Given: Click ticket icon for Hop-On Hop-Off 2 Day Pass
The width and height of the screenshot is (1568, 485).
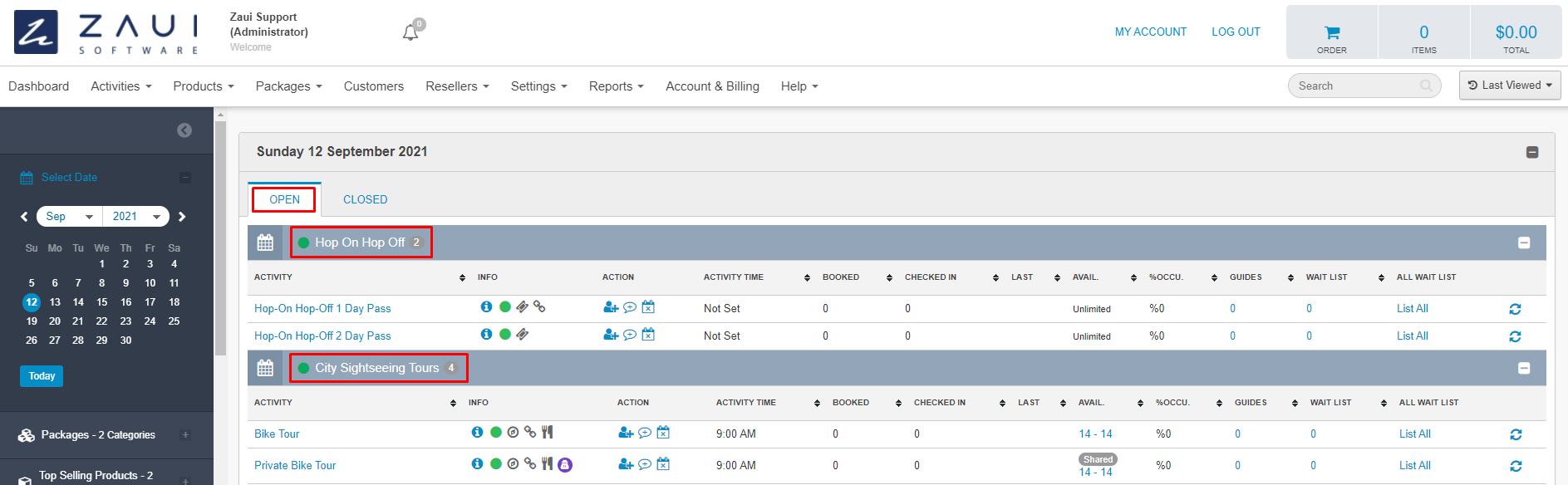Looking at the screenshot, I should 522,335.
